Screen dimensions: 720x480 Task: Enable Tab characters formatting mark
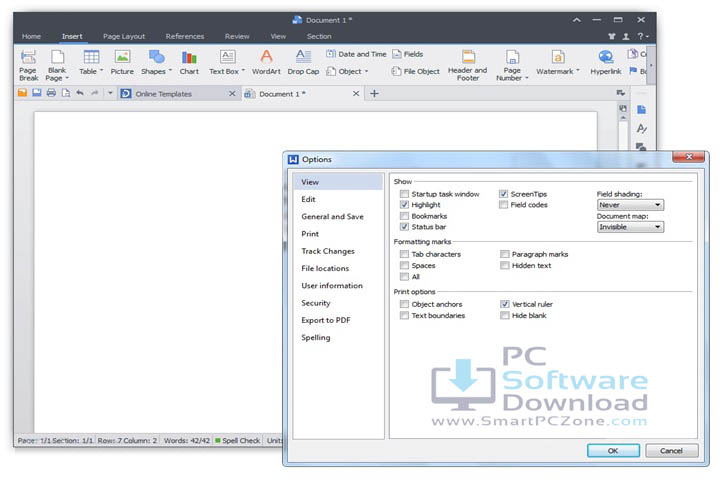tap(404, 254)
